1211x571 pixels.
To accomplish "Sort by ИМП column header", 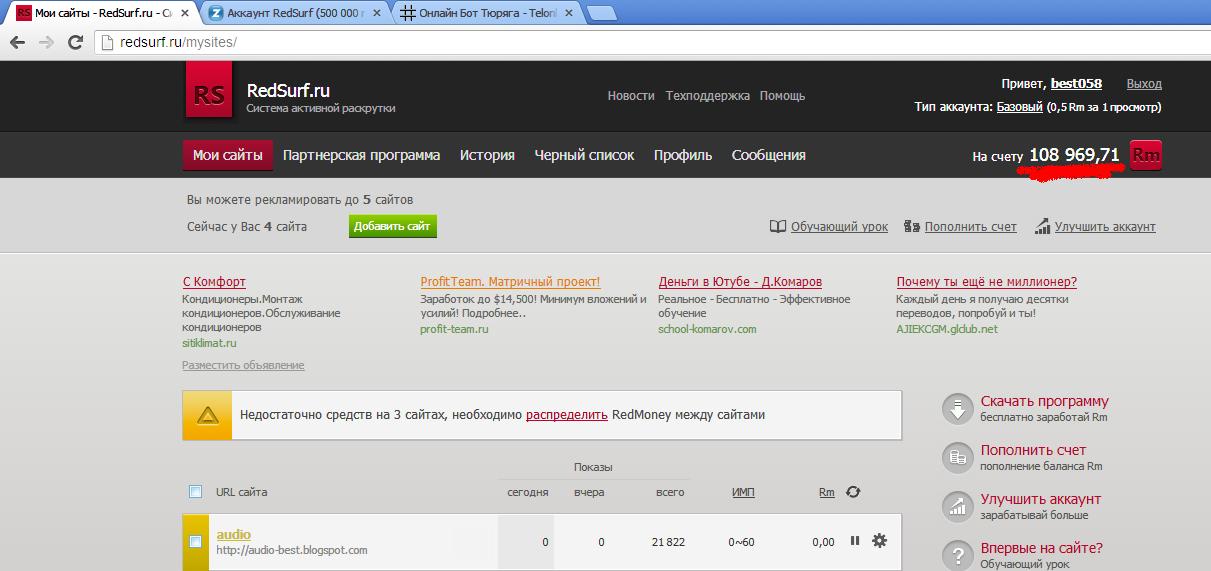I will [x=743, y=492].
